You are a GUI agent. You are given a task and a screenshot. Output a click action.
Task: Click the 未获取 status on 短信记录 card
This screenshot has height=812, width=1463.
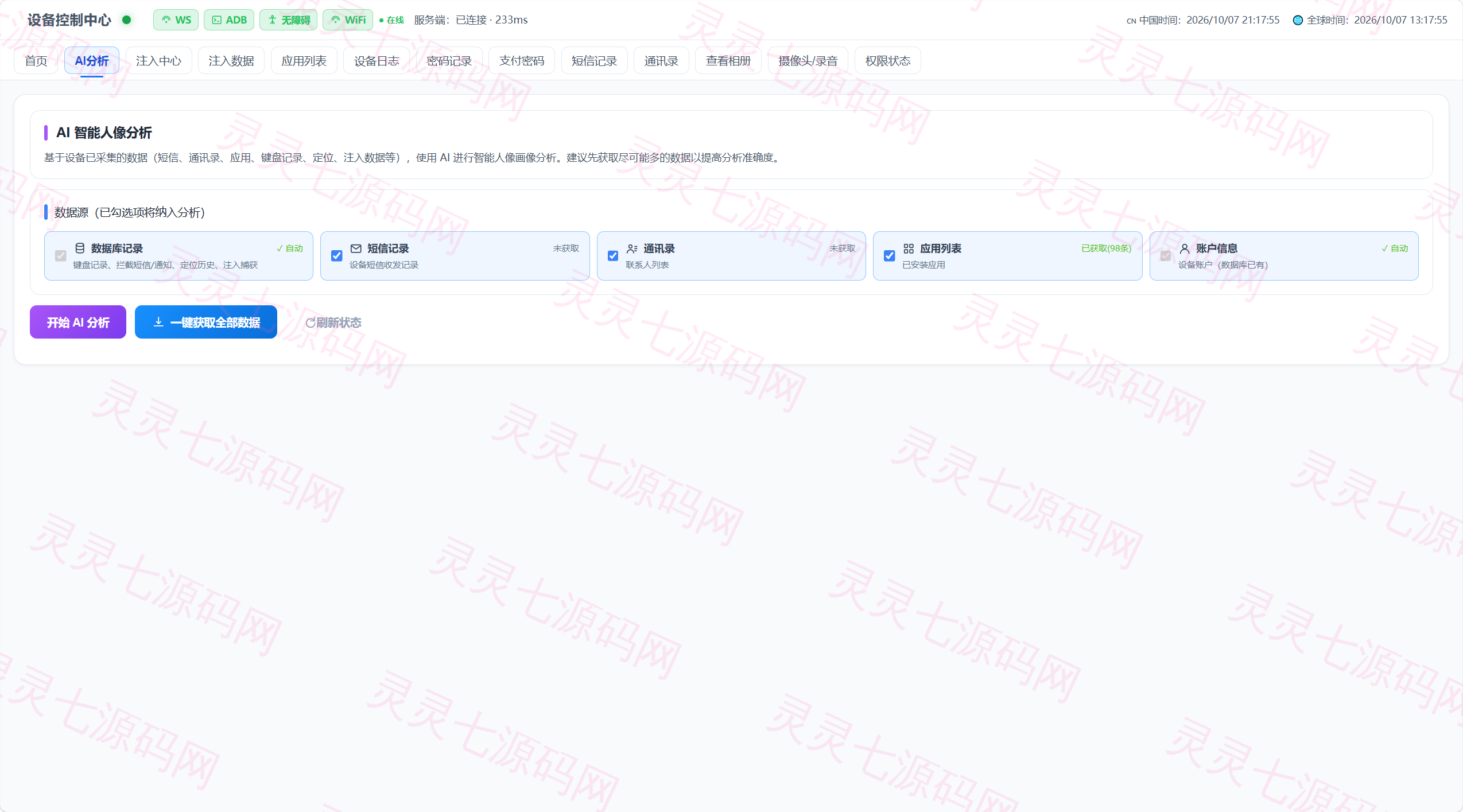566,248
